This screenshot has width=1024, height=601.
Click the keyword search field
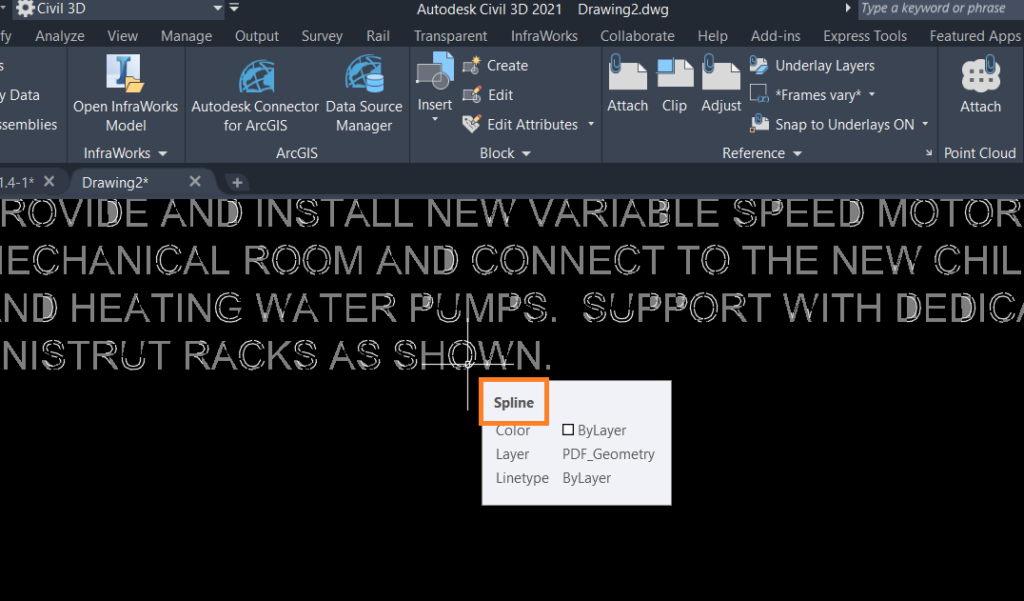[940, 8]
